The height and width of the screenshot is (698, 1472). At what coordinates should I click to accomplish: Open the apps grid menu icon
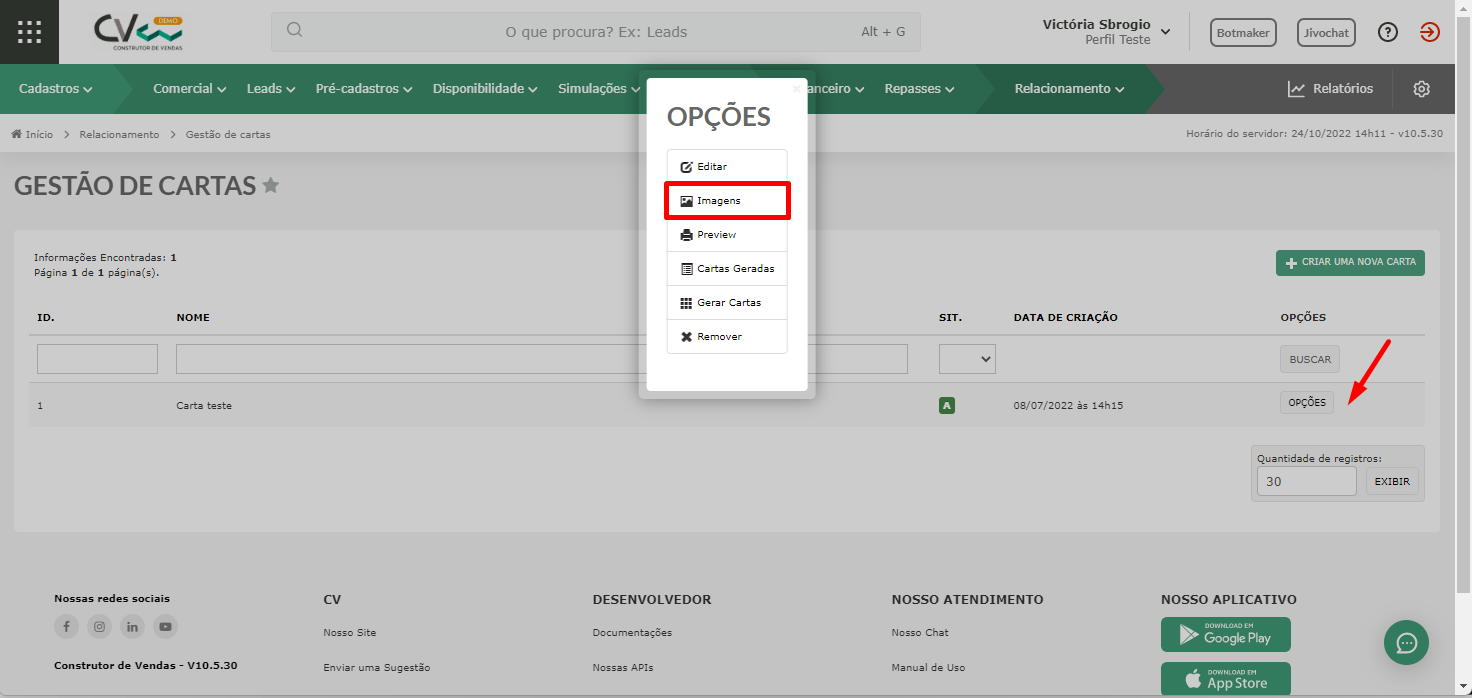[x=29, y=32]
